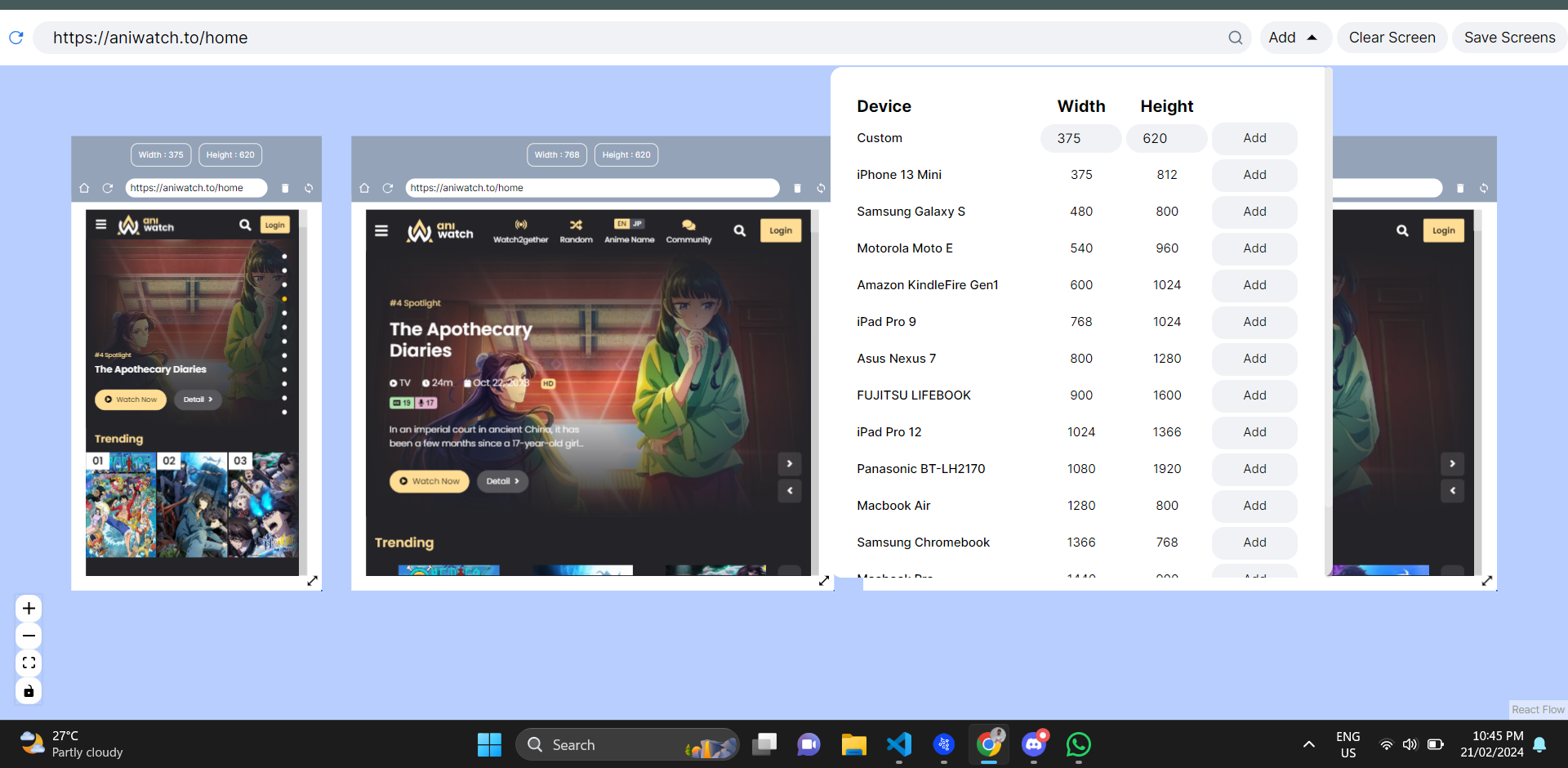Add the iPhone 13 Mini device
Viewport: 1568px width, 768px height.
tap(1254, 175)
